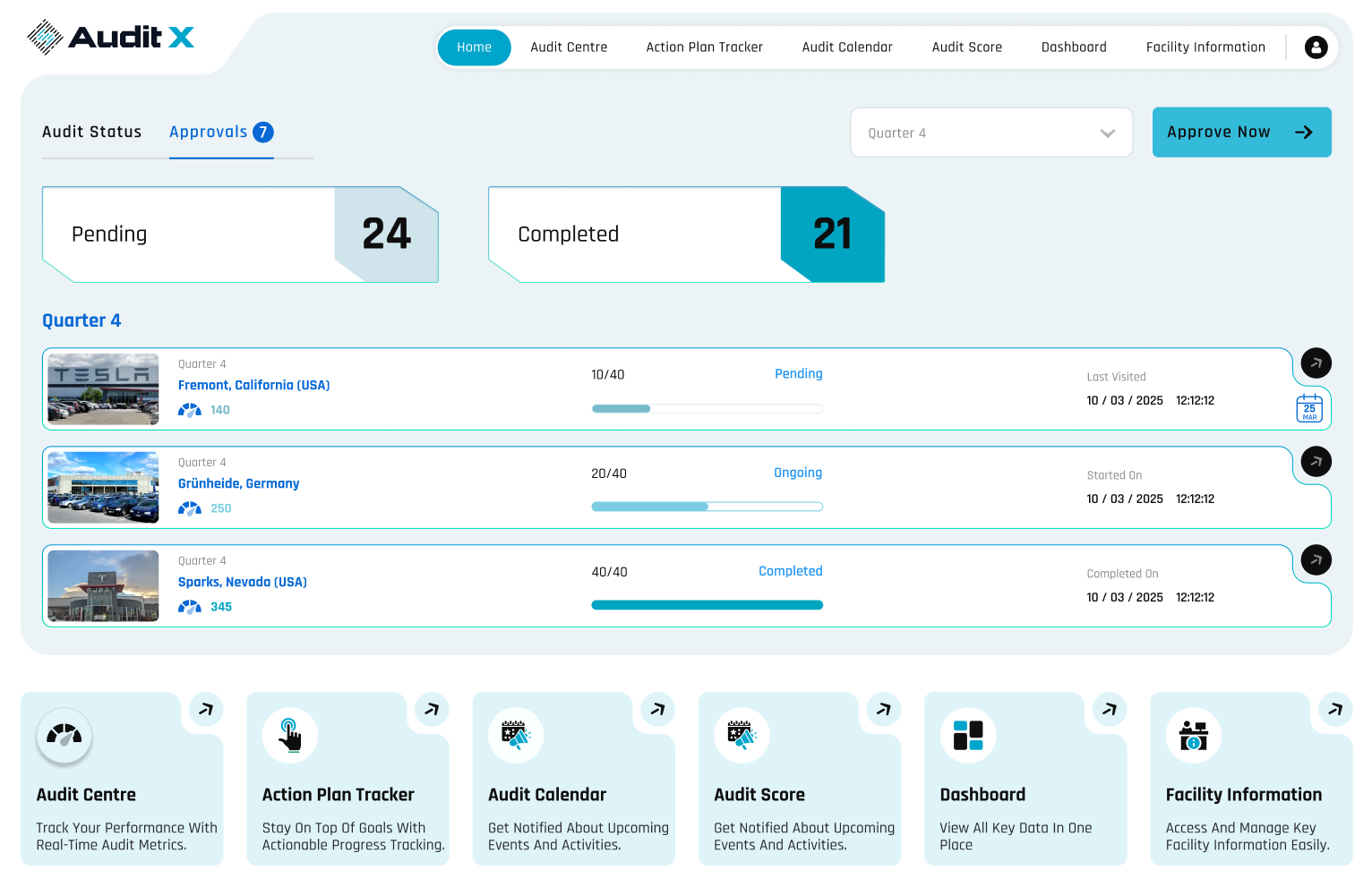1372x896 pixels.
Task: Click the Audit Centre gauge icon
Action: (64, 736)
